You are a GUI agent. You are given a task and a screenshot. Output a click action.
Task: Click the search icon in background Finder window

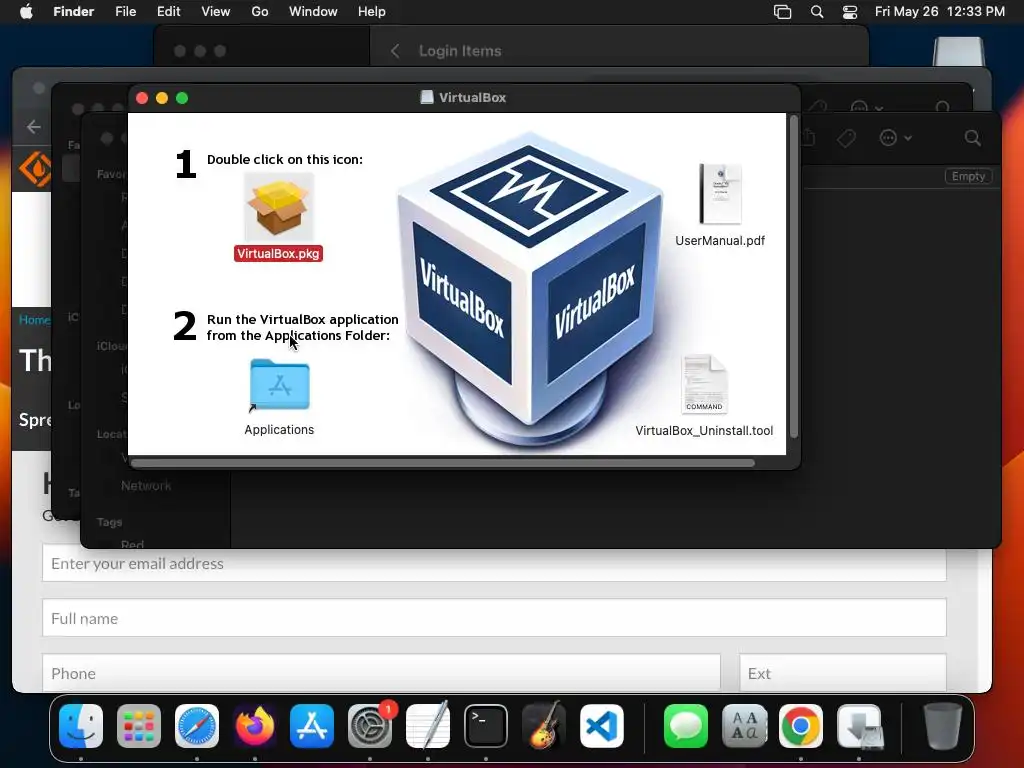tap(973, 138)
